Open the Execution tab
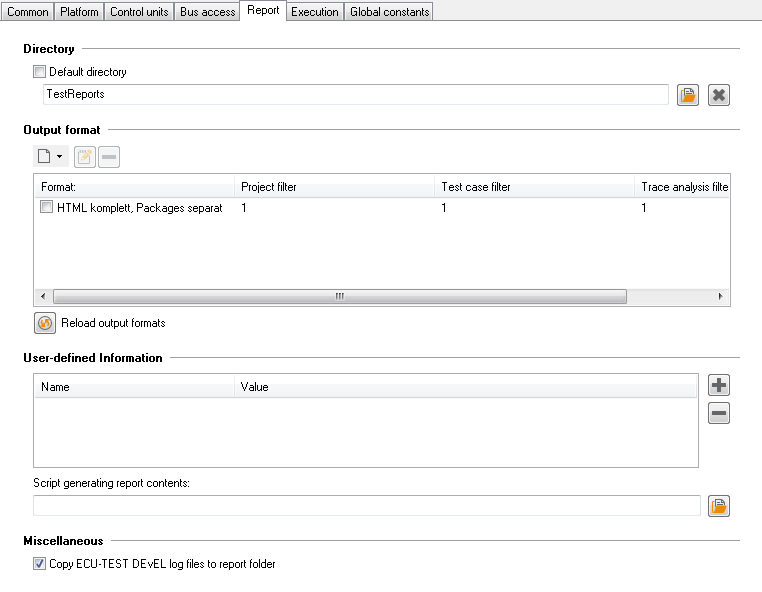Image resolution: width=762 pixels, height=592 pixels. tap(314, 12)
